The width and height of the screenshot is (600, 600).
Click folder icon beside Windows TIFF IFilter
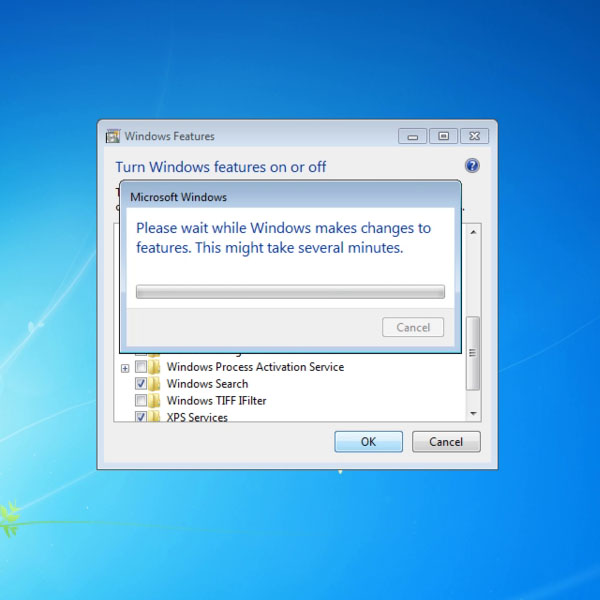[154, 400]
